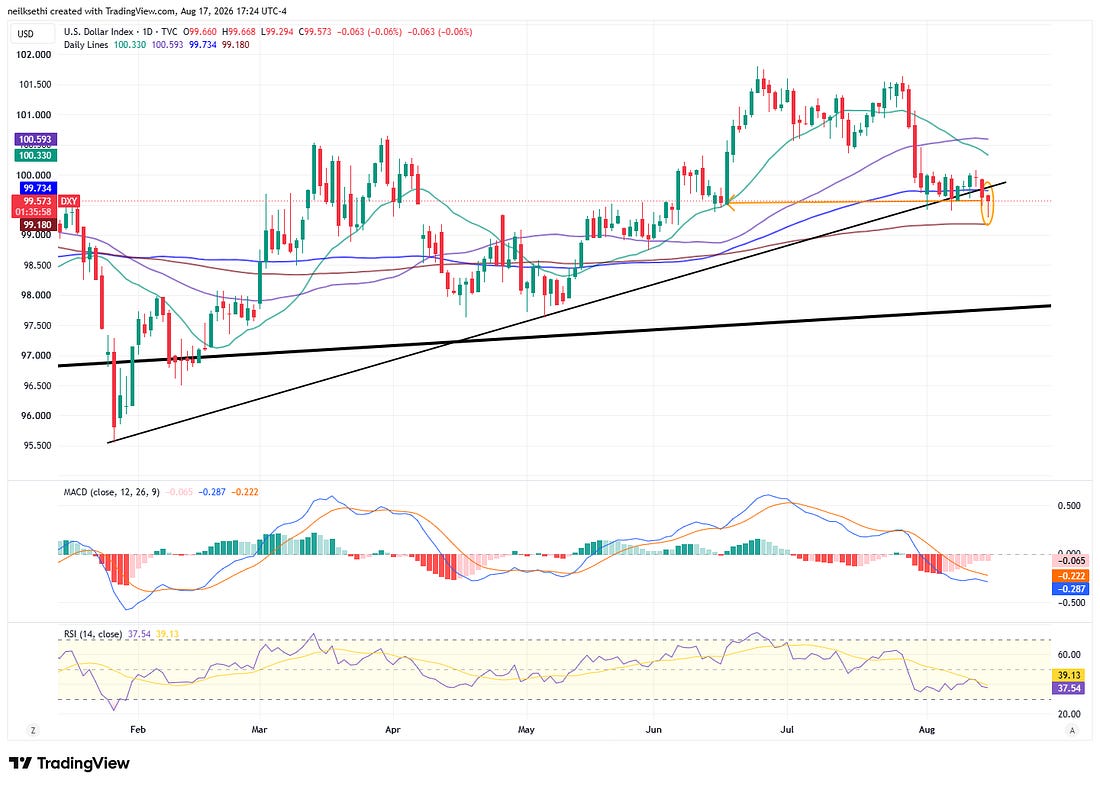Click the 20.00 label on the RSI scale
Image resolution: width=1100 pixels, height=786 pixels.
1068,714
